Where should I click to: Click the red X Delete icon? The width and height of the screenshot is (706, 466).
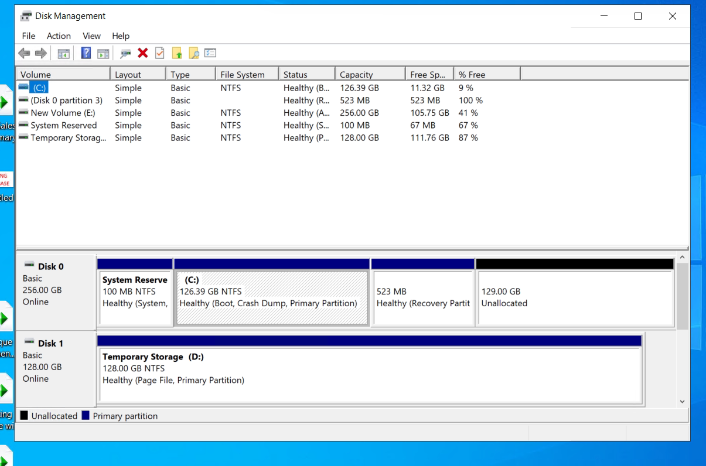[143, 53]
